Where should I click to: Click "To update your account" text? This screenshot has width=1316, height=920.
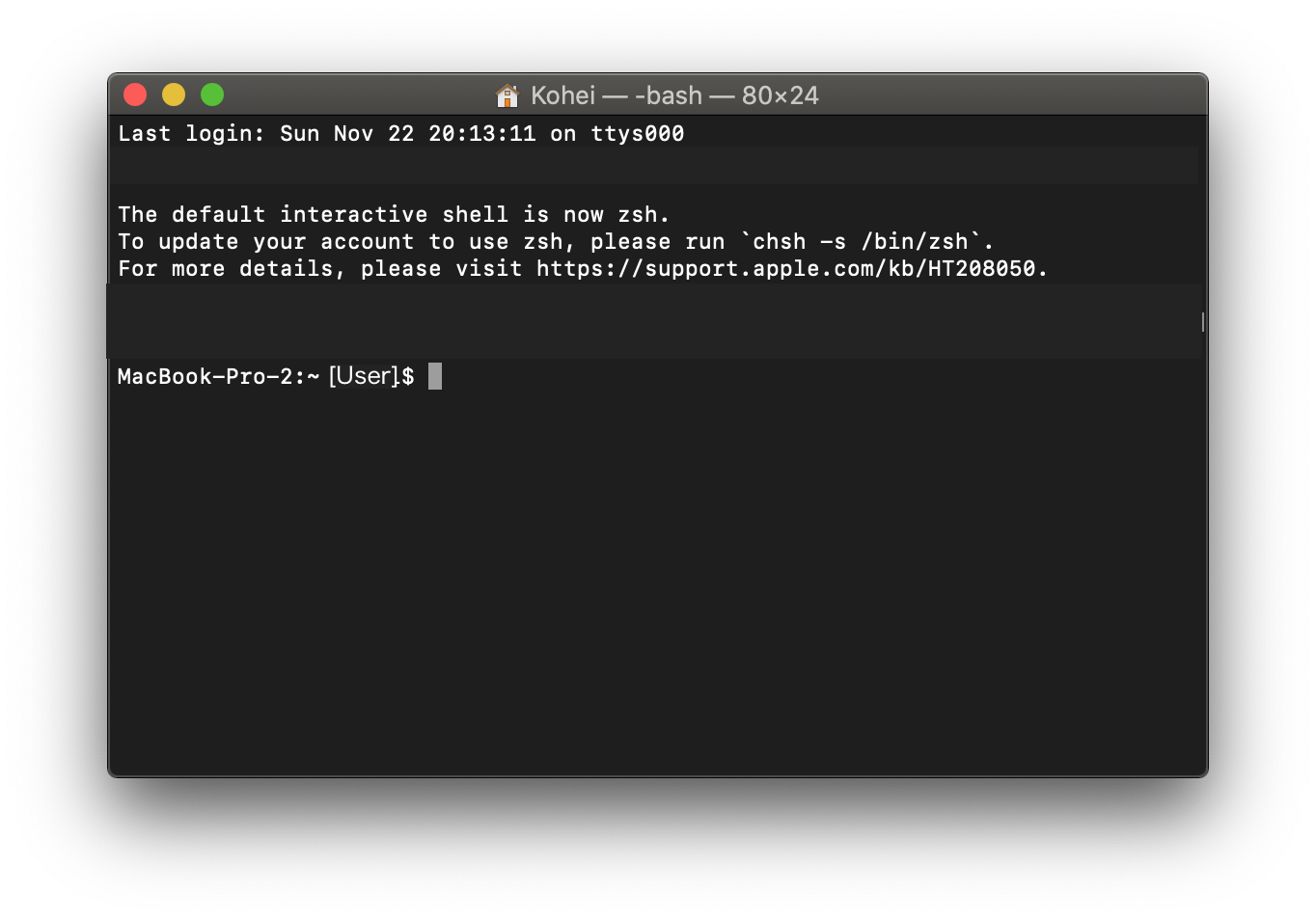coord(265,242)
